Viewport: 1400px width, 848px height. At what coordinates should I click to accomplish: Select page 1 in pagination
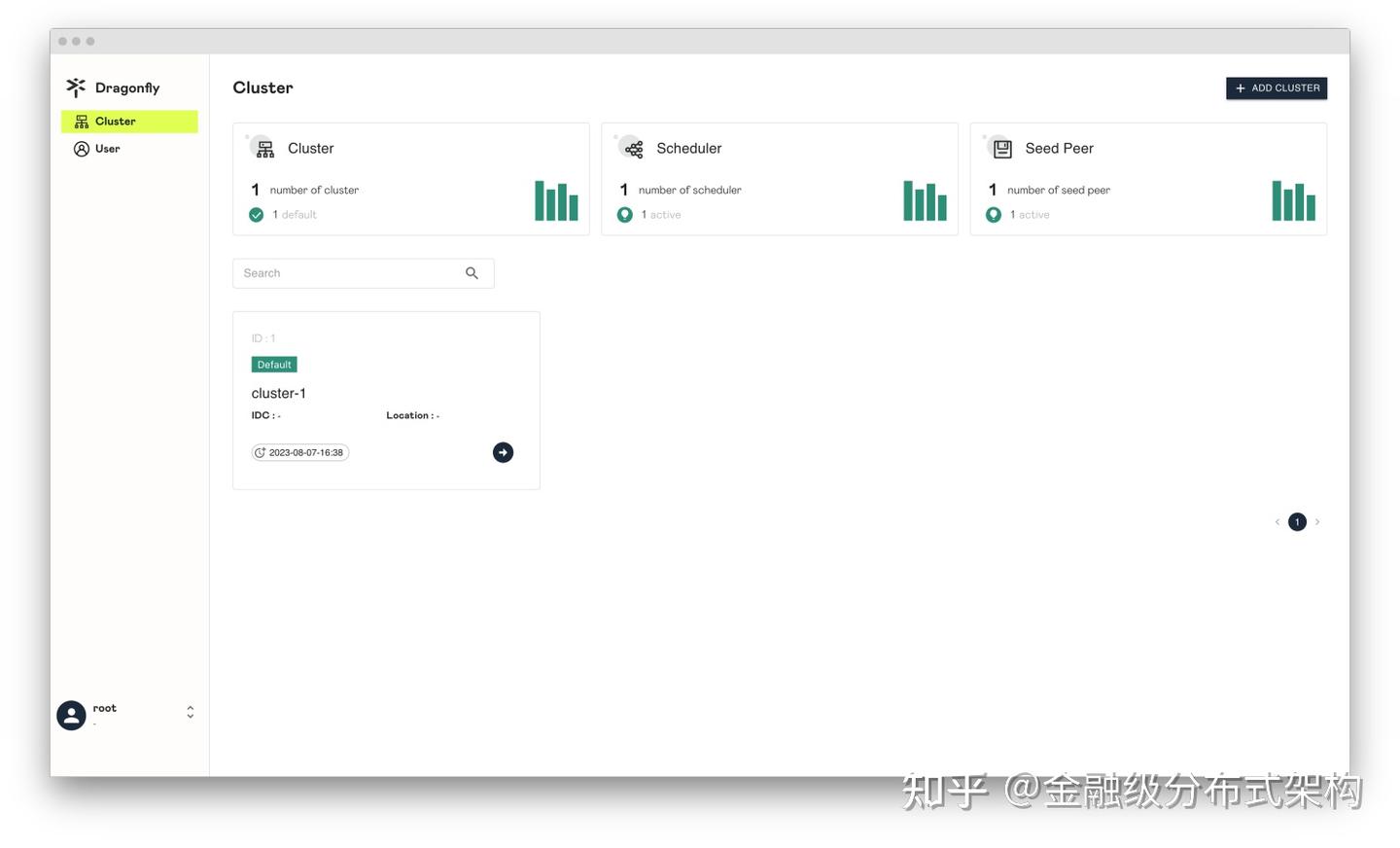click(1297, 522)
